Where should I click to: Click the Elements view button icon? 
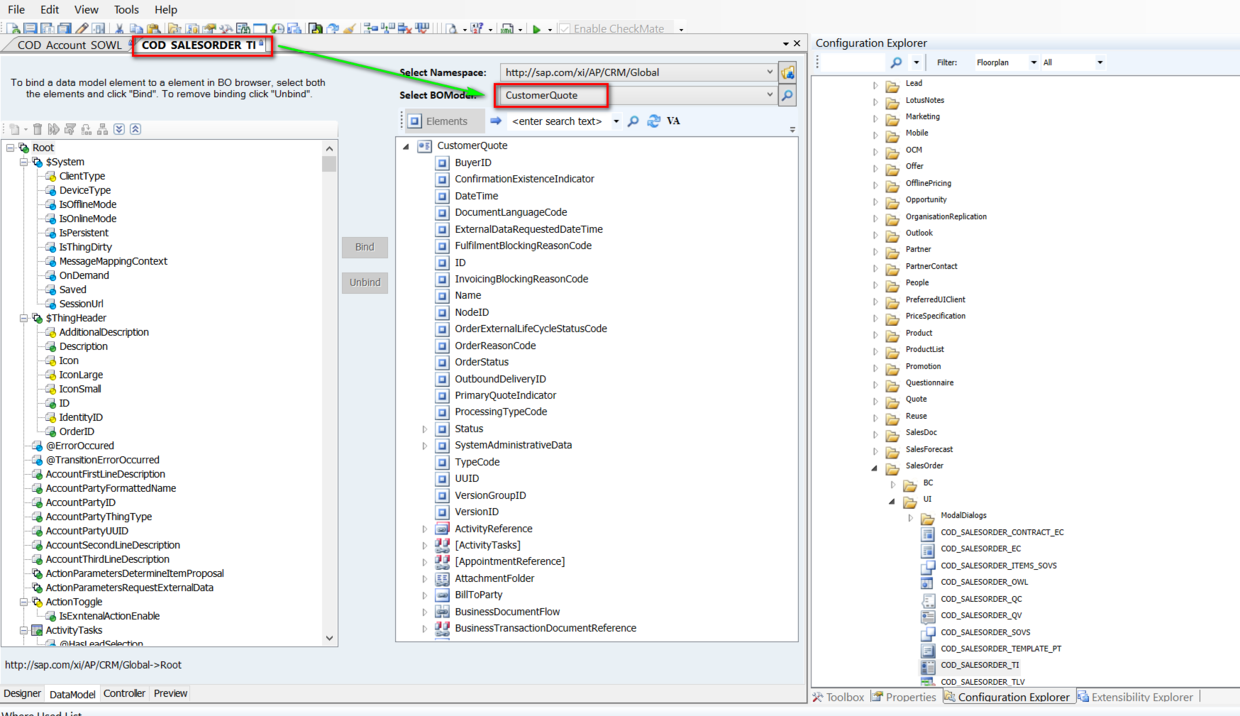pyautogui.click(x=415, y=121)
